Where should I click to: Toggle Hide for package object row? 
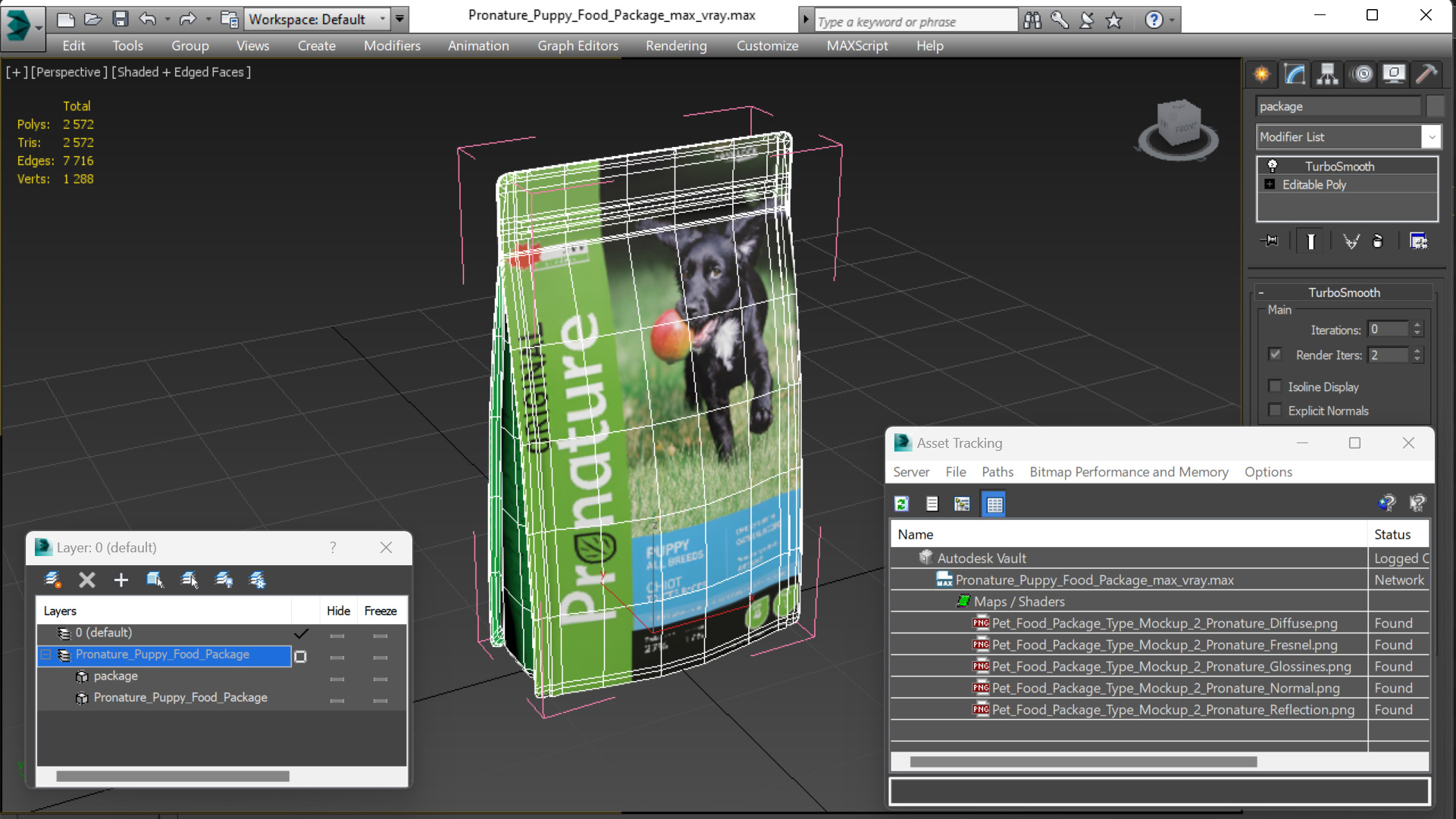(337, 679)
